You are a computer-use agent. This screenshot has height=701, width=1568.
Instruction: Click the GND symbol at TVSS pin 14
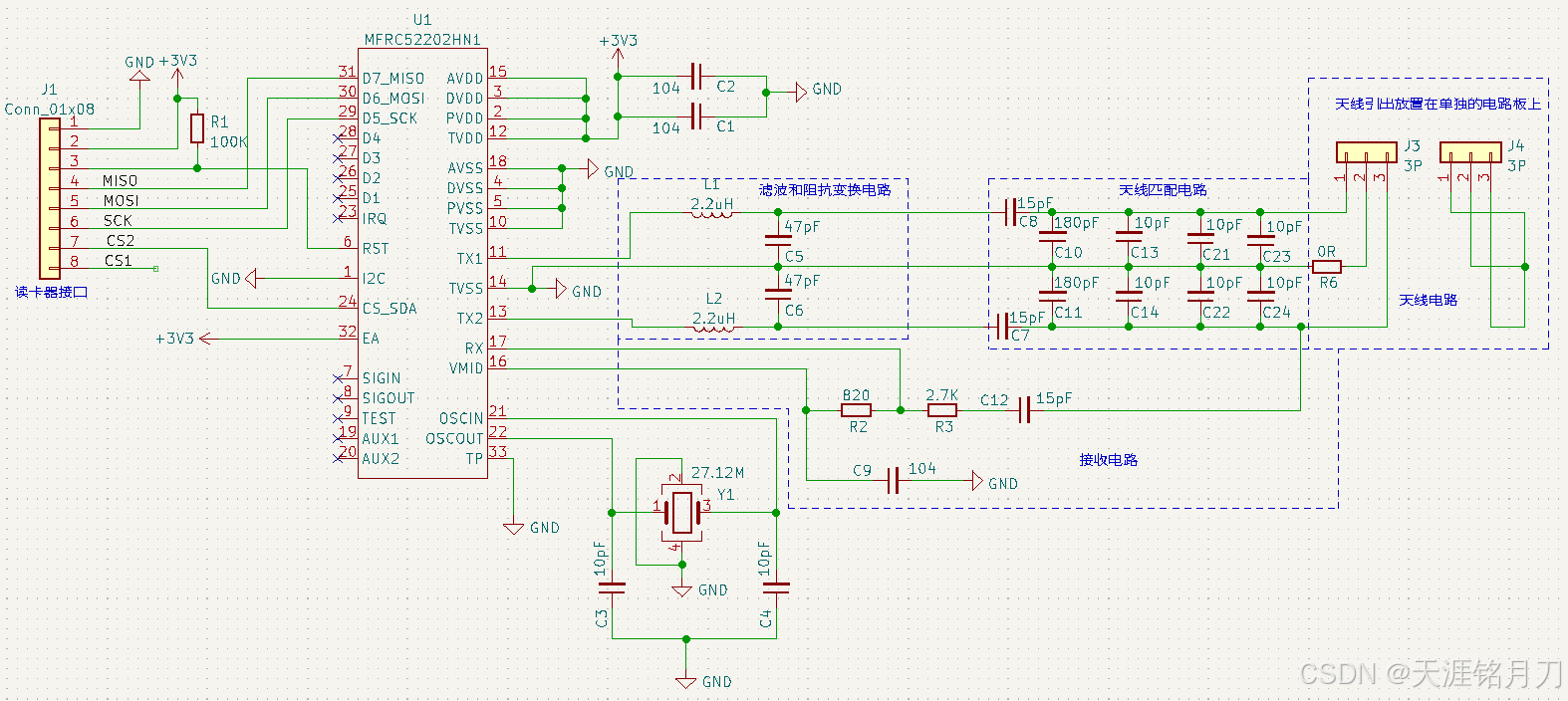pos(561,289)
